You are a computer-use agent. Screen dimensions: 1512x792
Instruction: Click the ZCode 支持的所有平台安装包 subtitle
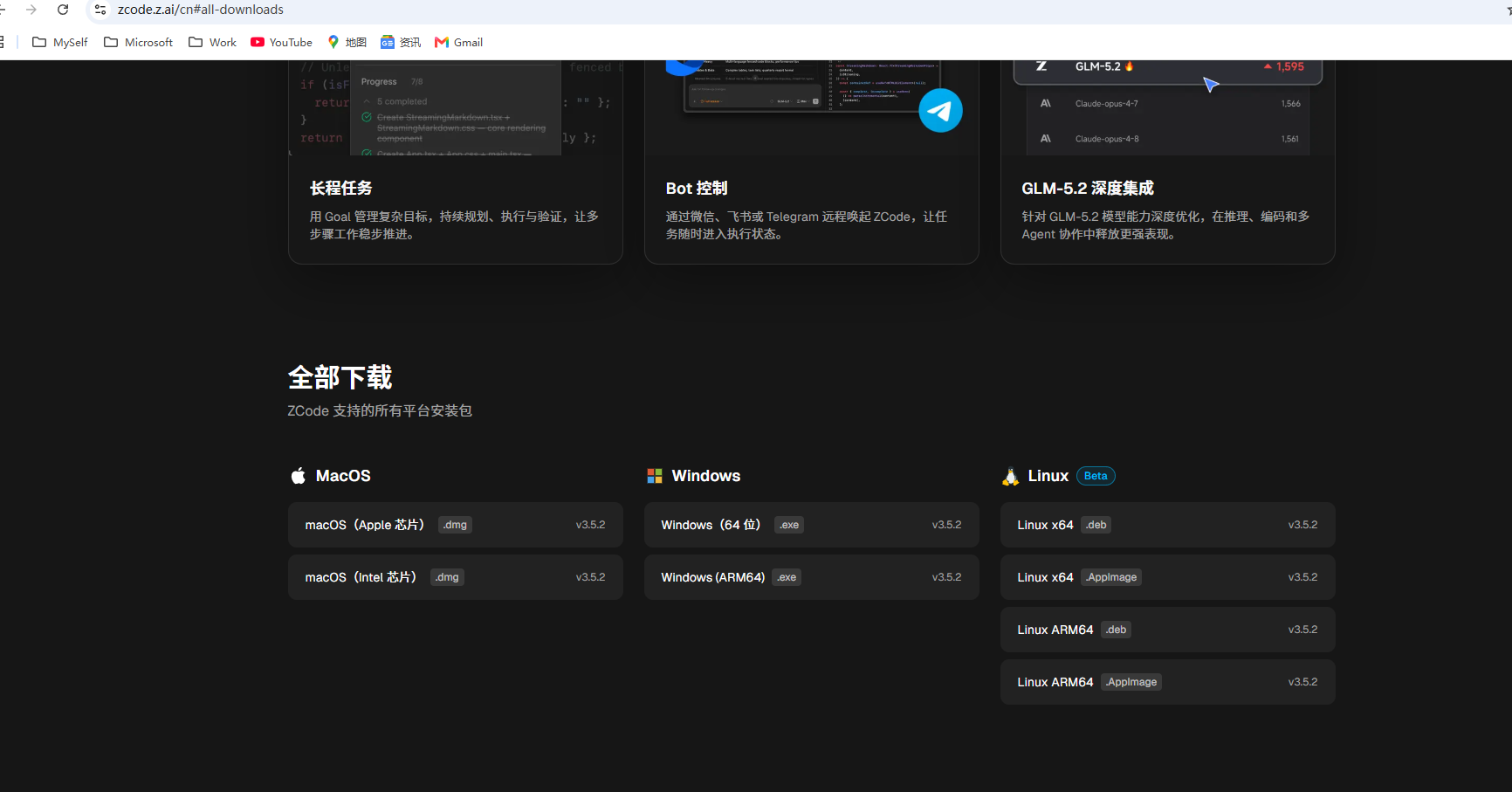tap(380, 410)
